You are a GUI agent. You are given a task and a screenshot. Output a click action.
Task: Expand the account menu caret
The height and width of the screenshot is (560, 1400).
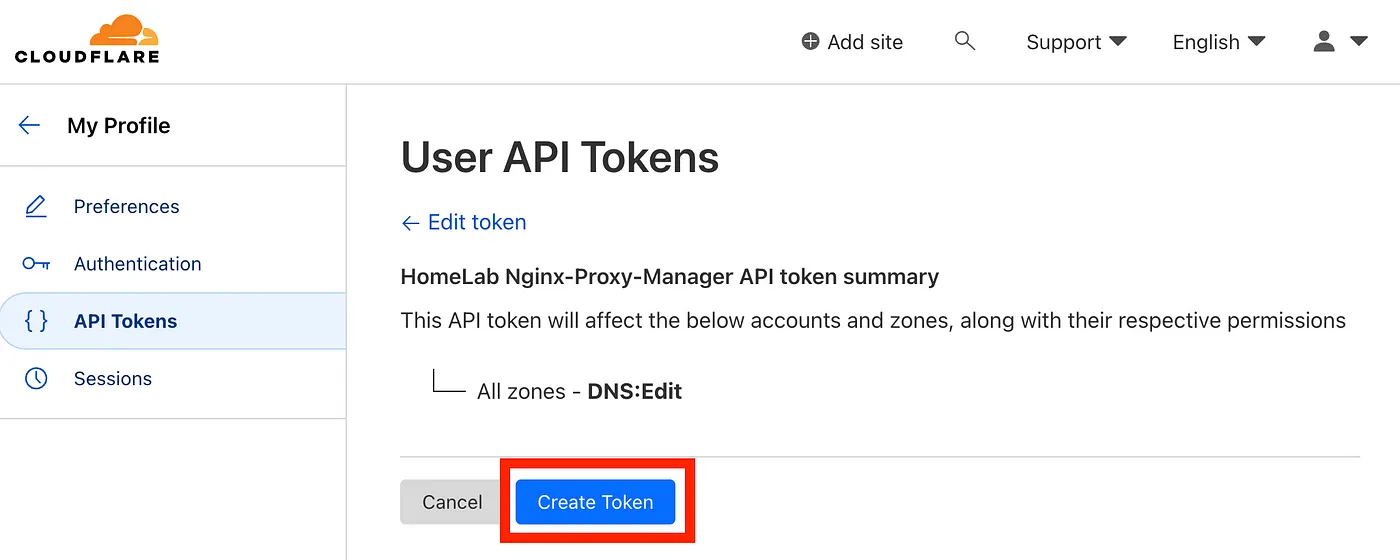click(1358, 41)
